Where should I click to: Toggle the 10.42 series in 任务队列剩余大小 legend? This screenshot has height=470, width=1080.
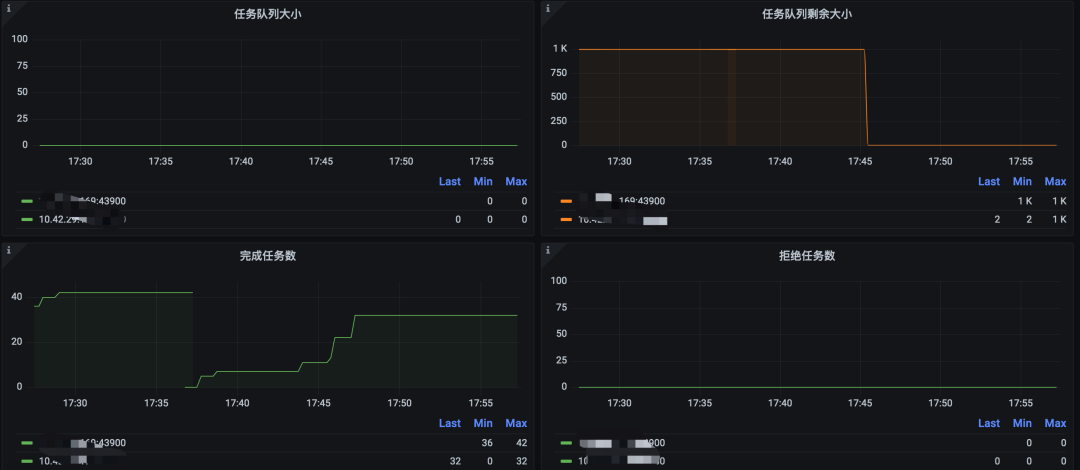coord(623,220)
